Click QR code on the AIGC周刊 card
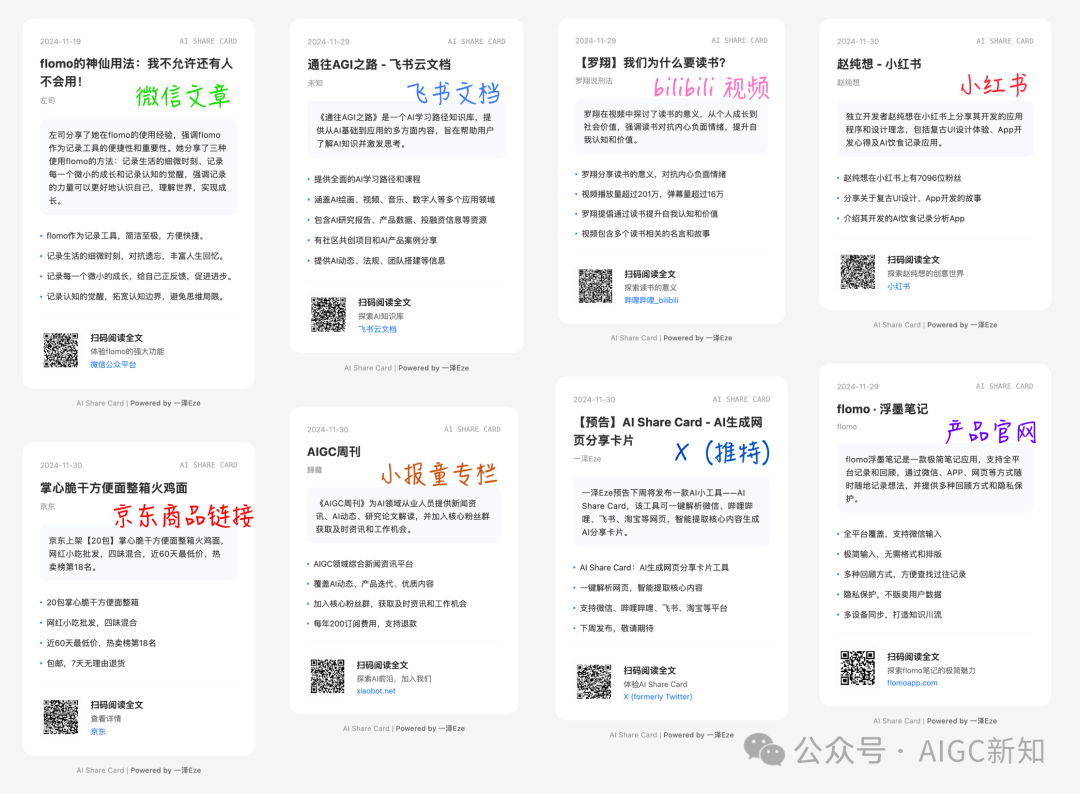Viewport: 1080px width, 794px height. pyautogui.click(x=327, y=676)
